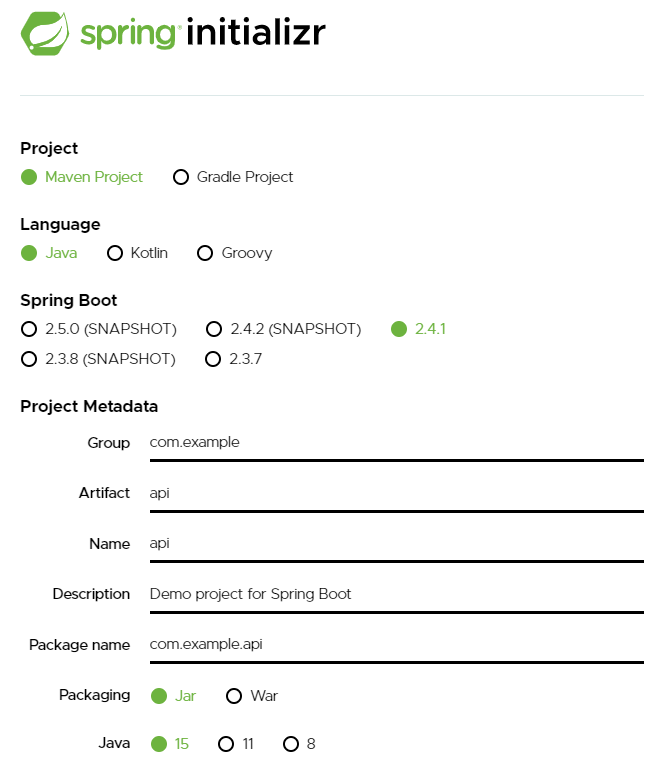650x768 pixels.
Task: Click into the Name field
Action: (395, 544)
